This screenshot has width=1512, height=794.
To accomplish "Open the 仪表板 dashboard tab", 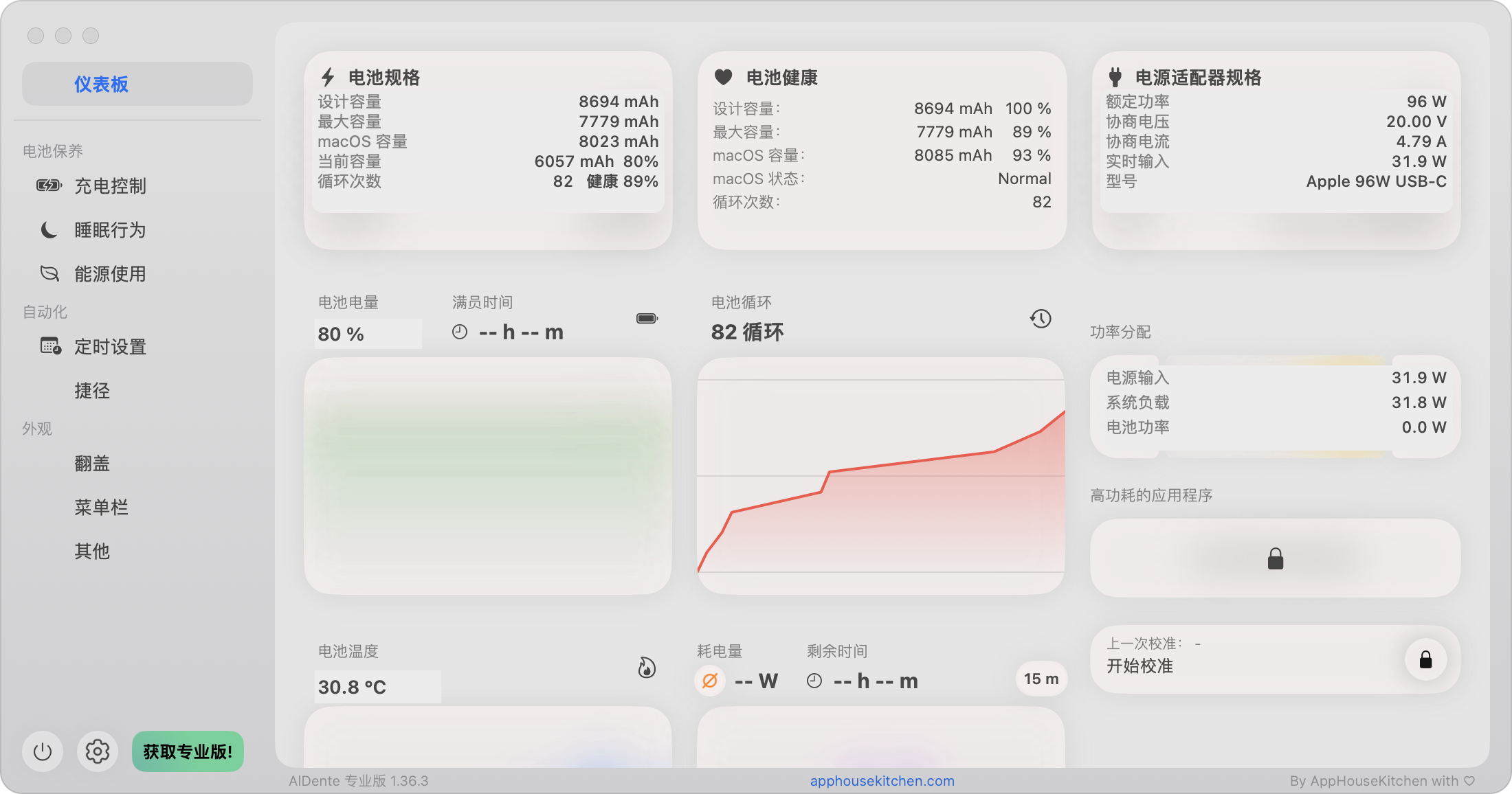I will coord(137,84).
